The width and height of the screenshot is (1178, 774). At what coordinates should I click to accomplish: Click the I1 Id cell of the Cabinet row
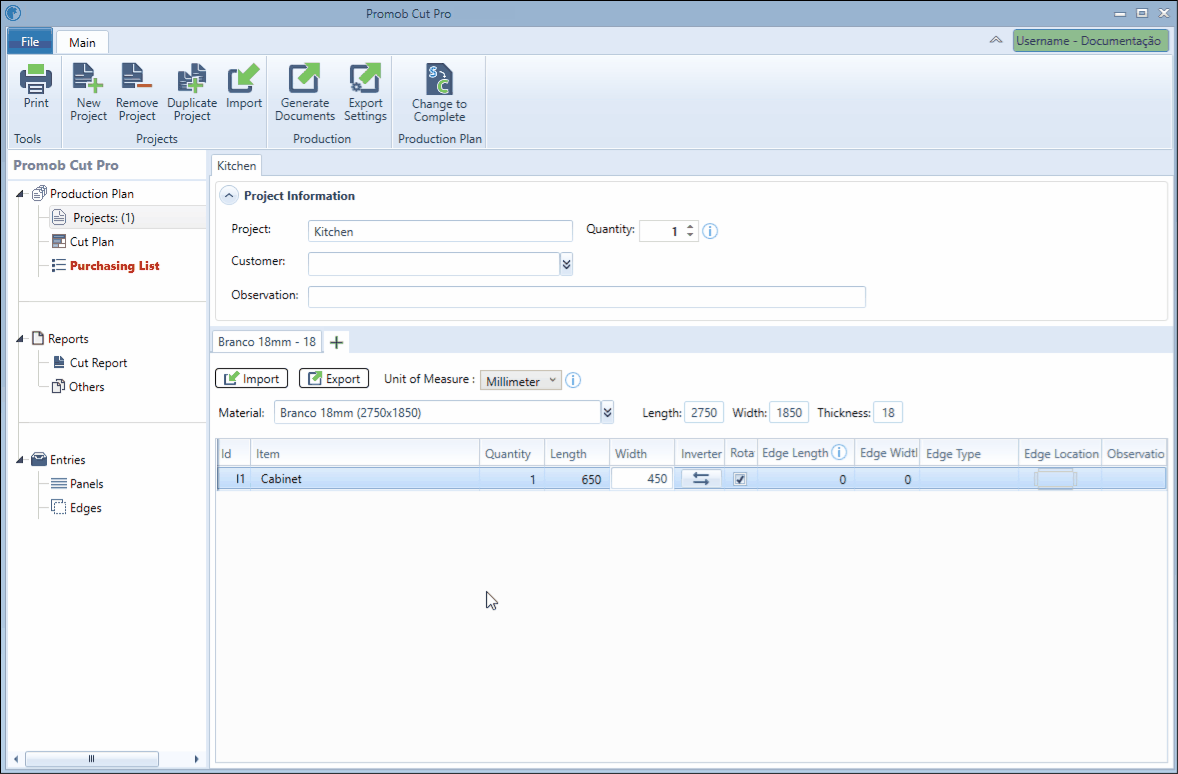(234, 479)
